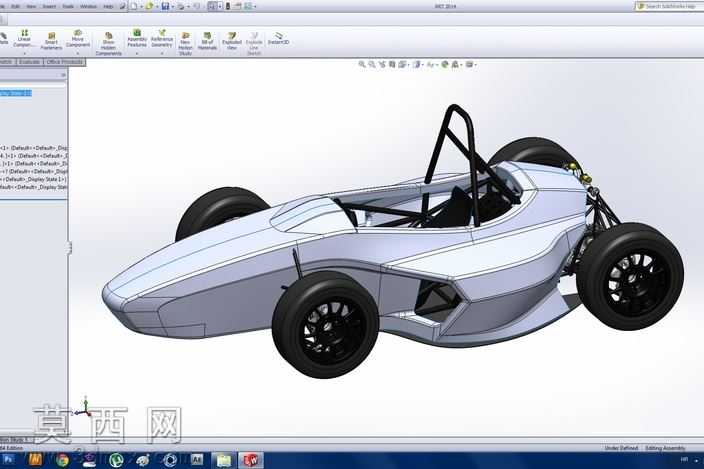Click the New document icon
This screenshot has width=704, height=469.
[x=134, y=6]
